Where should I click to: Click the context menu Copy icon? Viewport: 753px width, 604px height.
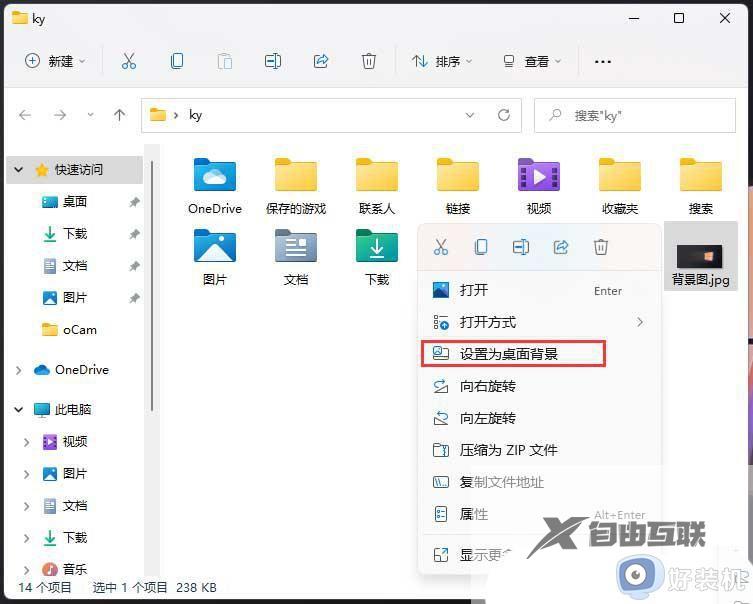click(481, 247)
